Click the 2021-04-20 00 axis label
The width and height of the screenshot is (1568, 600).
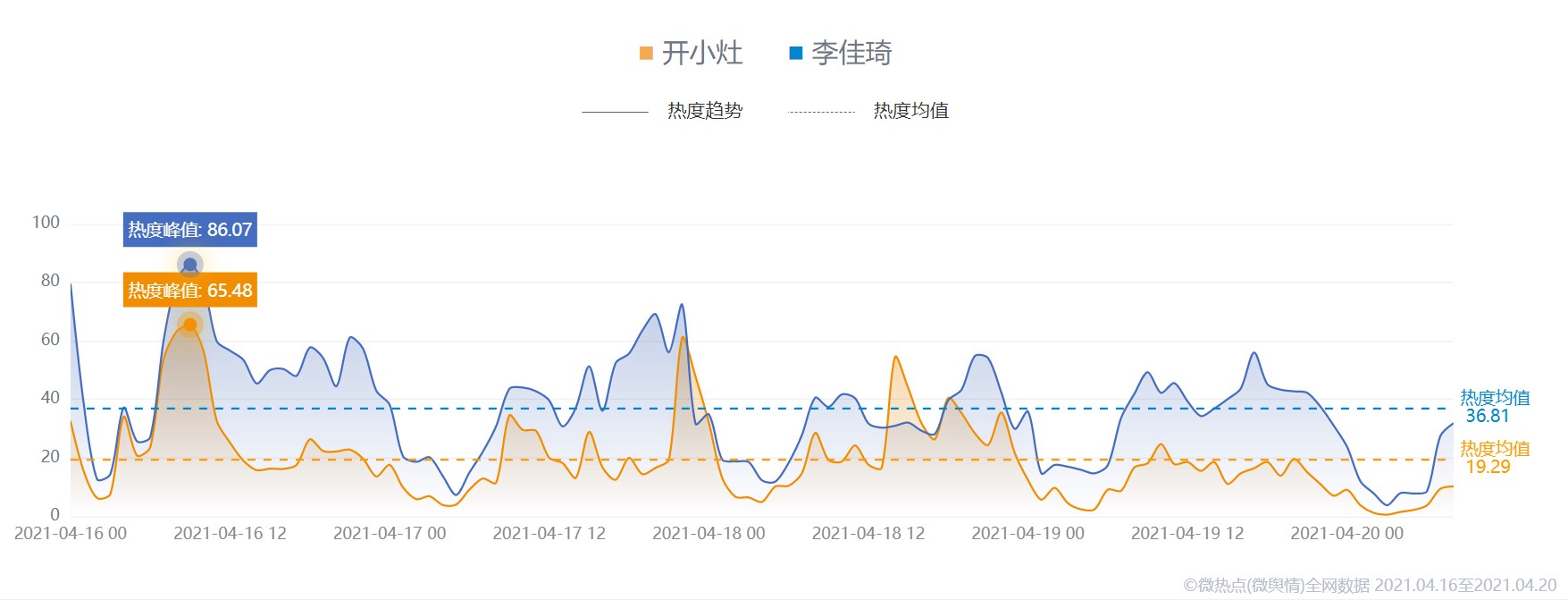point(1346,534)
